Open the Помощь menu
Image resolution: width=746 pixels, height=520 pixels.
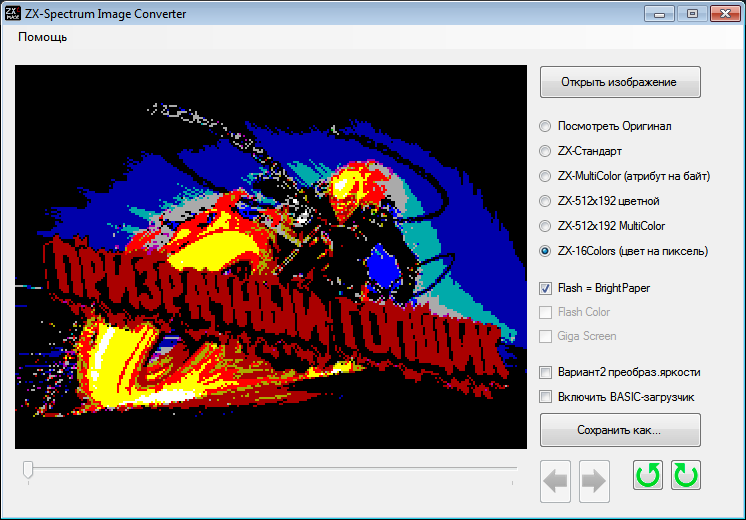42,37
